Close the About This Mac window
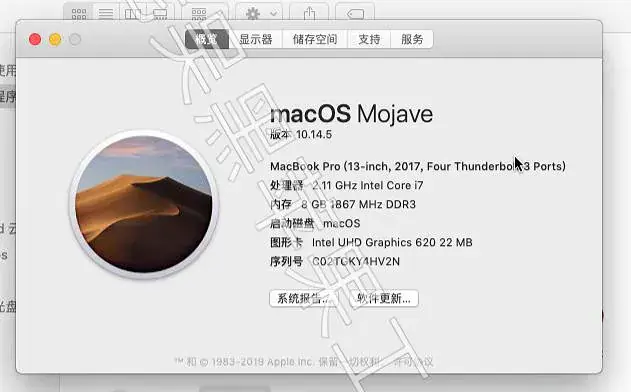 tap(35, 39)
